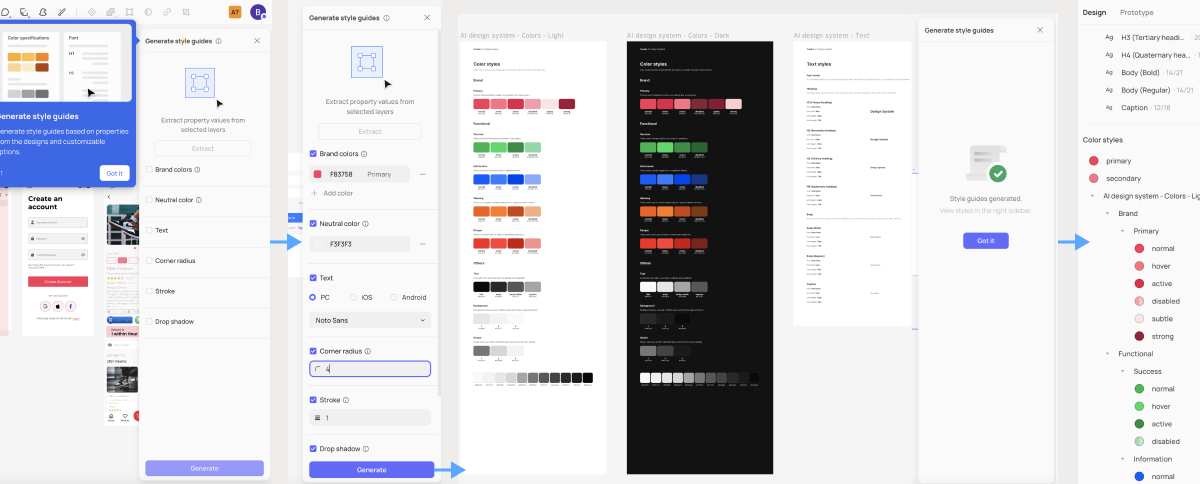
Task: Click the info icon next to Corner radius in the middle panel
Action: pyautogui.click(x=368, y=352)
